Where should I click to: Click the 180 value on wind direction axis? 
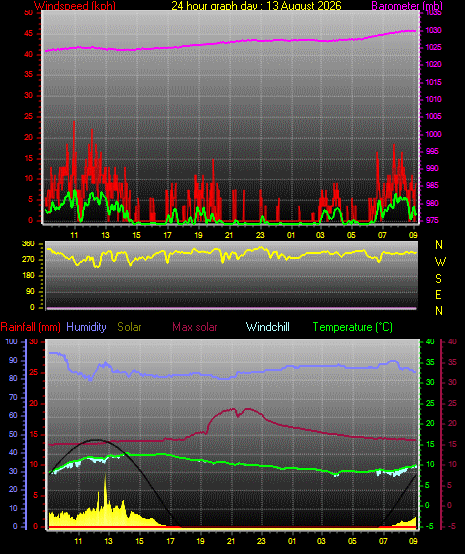[28, 275]
